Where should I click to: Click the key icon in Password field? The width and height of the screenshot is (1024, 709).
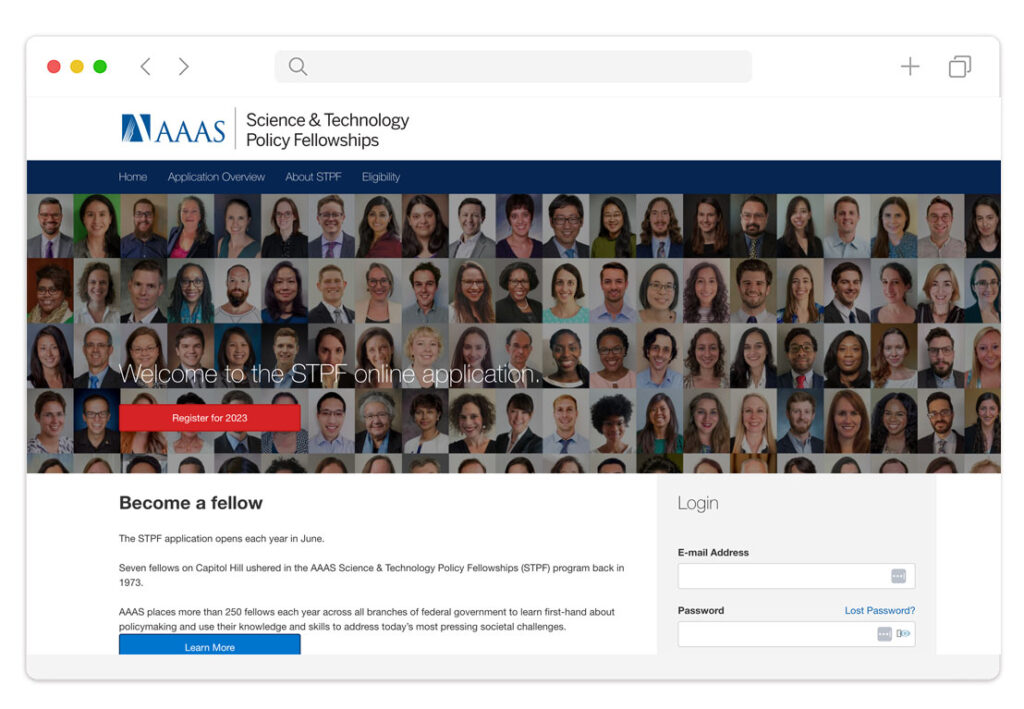(x=903, y=634)
